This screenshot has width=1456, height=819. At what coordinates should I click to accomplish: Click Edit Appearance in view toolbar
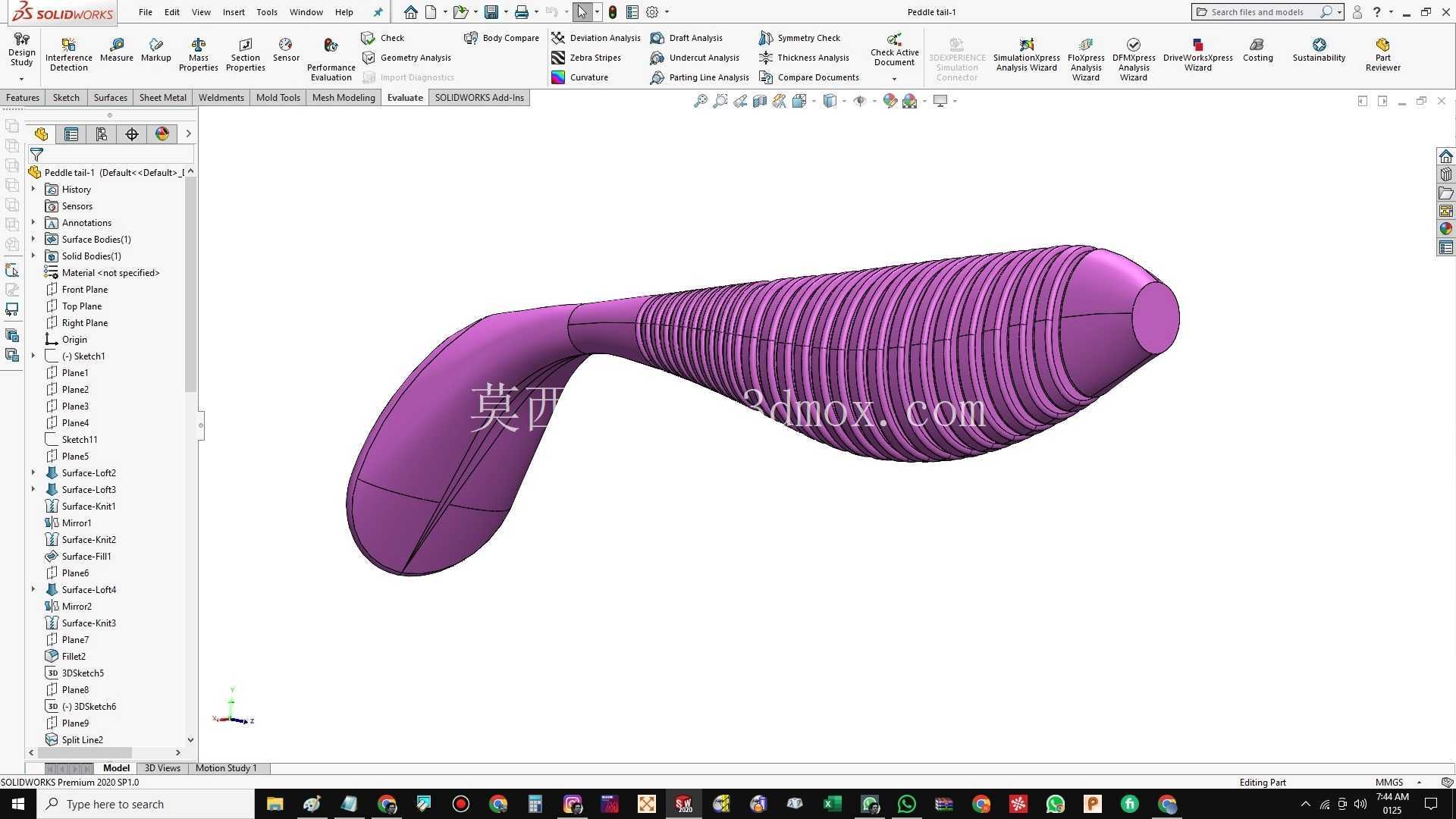click(890, 101)
